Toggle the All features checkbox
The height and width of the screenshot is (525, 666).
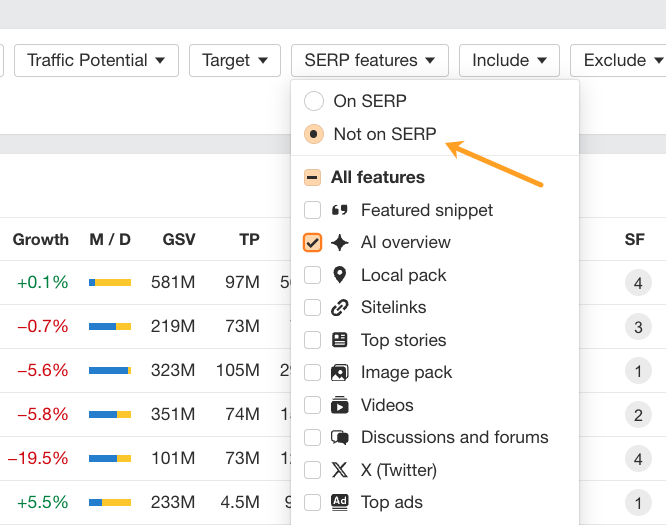pos(312,178)
